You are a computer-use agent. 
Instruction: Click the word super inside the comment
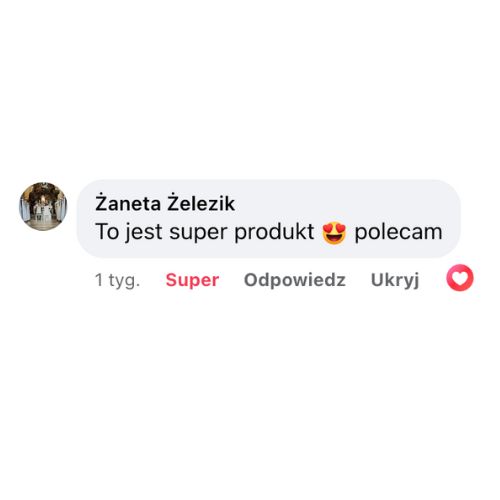pos(199,233)
